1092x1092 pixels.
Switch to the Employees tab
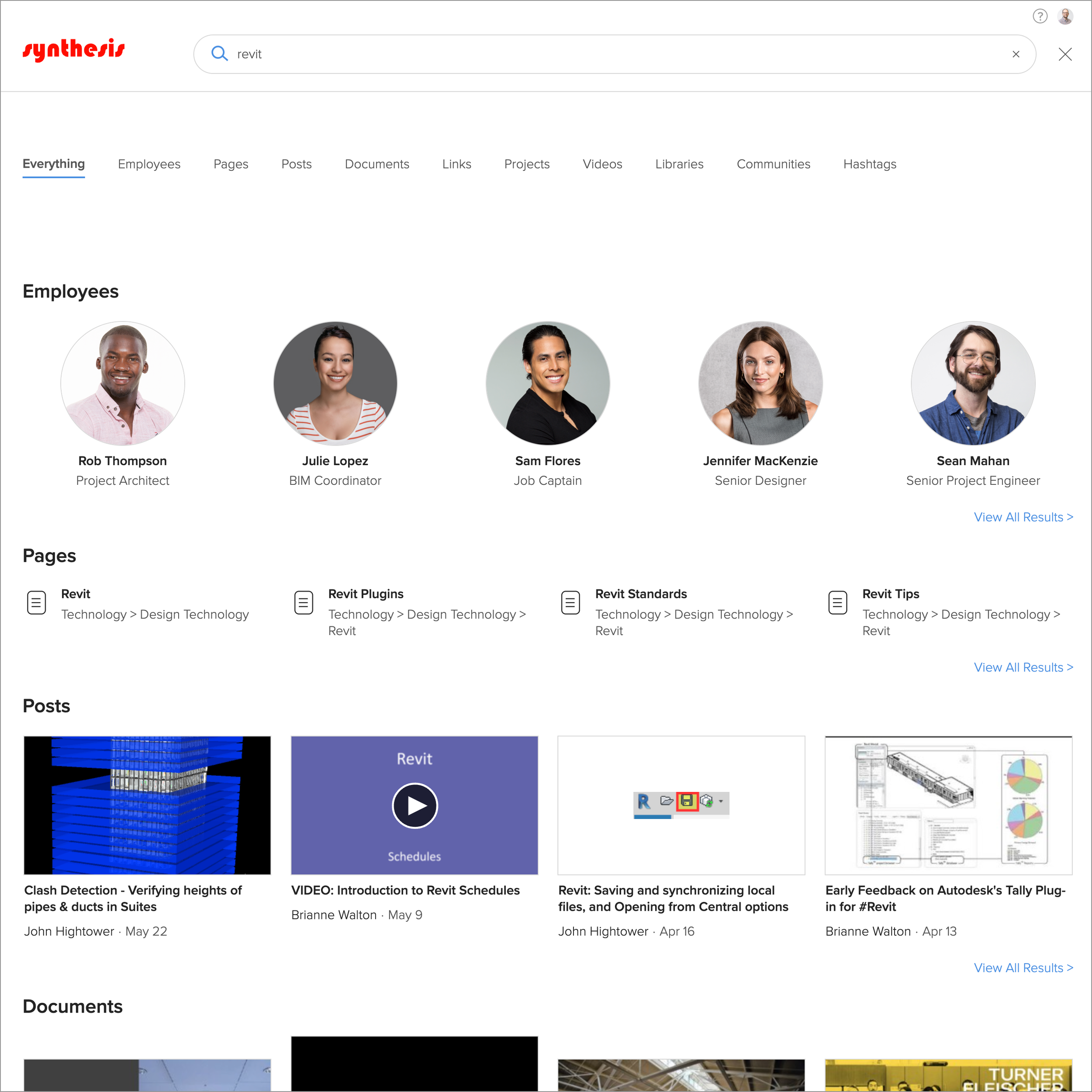tap(149, 164)
